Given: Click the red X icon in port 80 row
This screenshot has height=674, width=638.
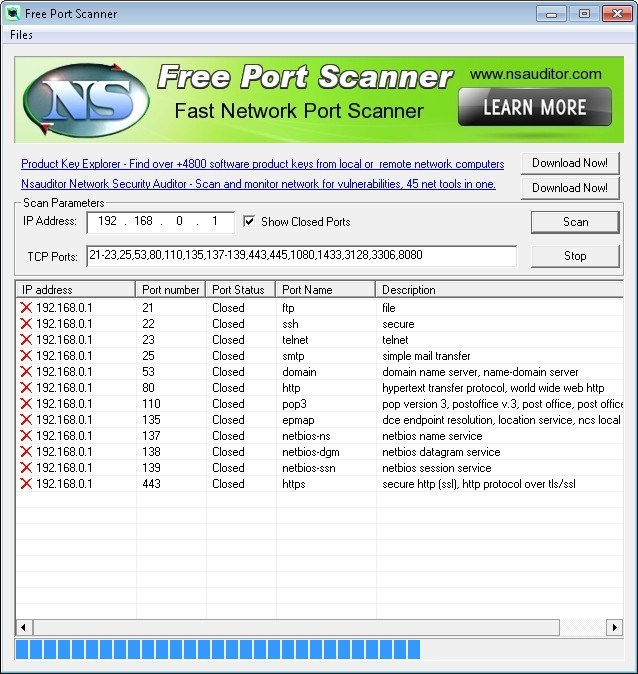Looking at the screenshot, I should (26, 388).
